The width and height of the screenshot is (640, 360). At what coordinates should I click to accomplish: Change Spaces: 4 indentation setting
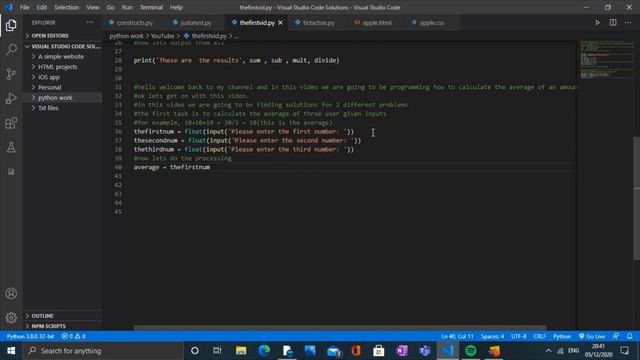coord(492,336)
